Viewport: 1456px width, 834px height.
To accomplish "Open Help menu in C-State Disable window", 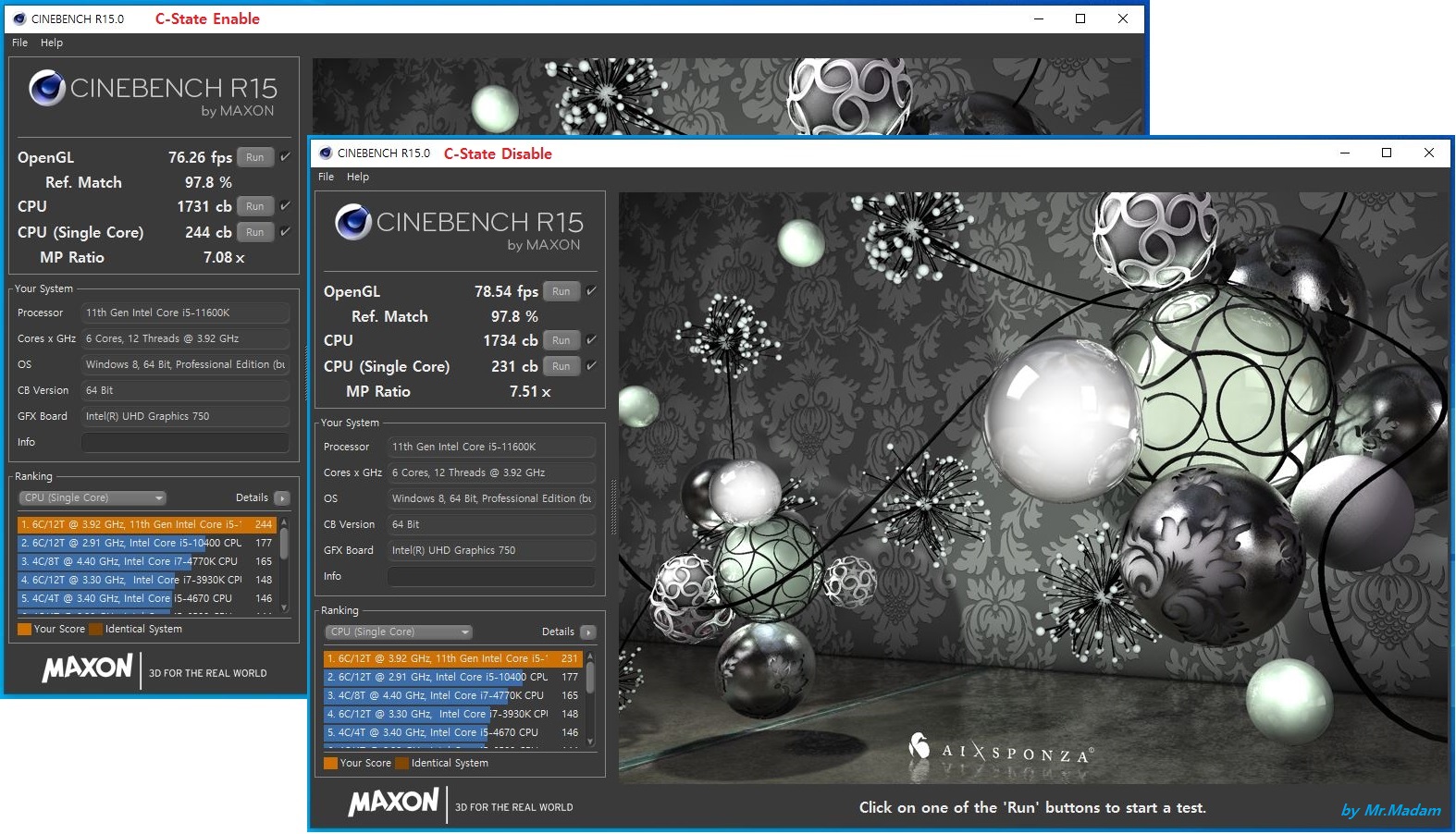I will [358, 177].
